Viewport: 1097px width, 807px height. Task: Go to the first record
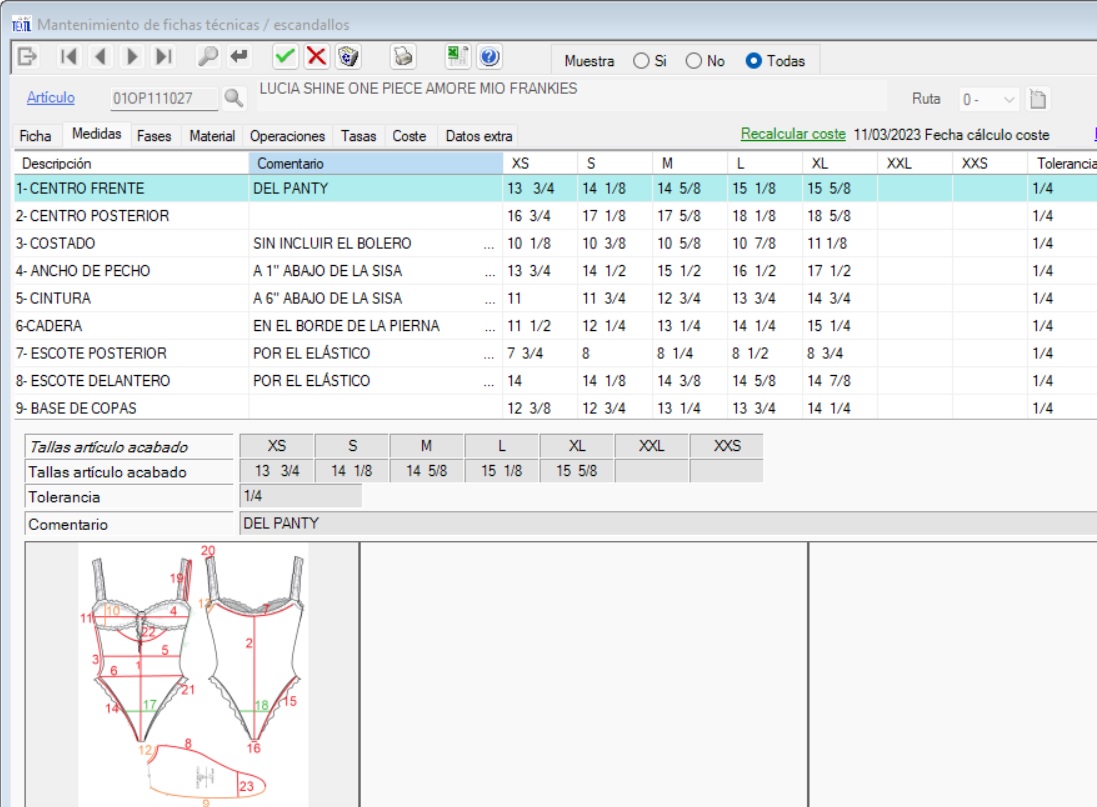pyautogui.click(x=69, y=57)
